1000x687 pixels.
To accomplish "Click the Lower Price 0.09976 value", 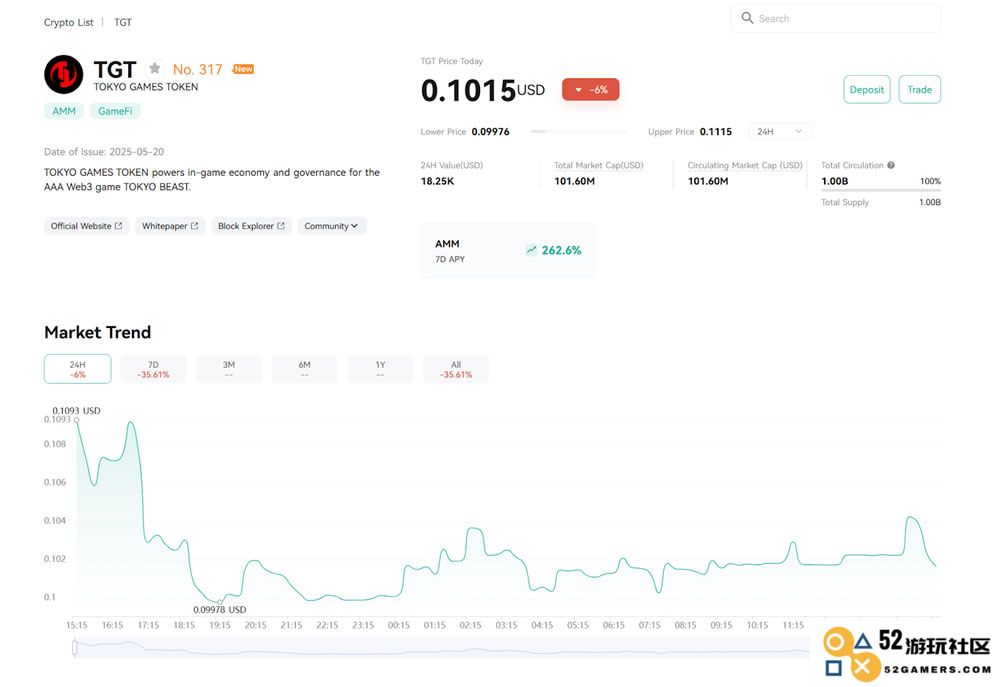I will 490,131.
